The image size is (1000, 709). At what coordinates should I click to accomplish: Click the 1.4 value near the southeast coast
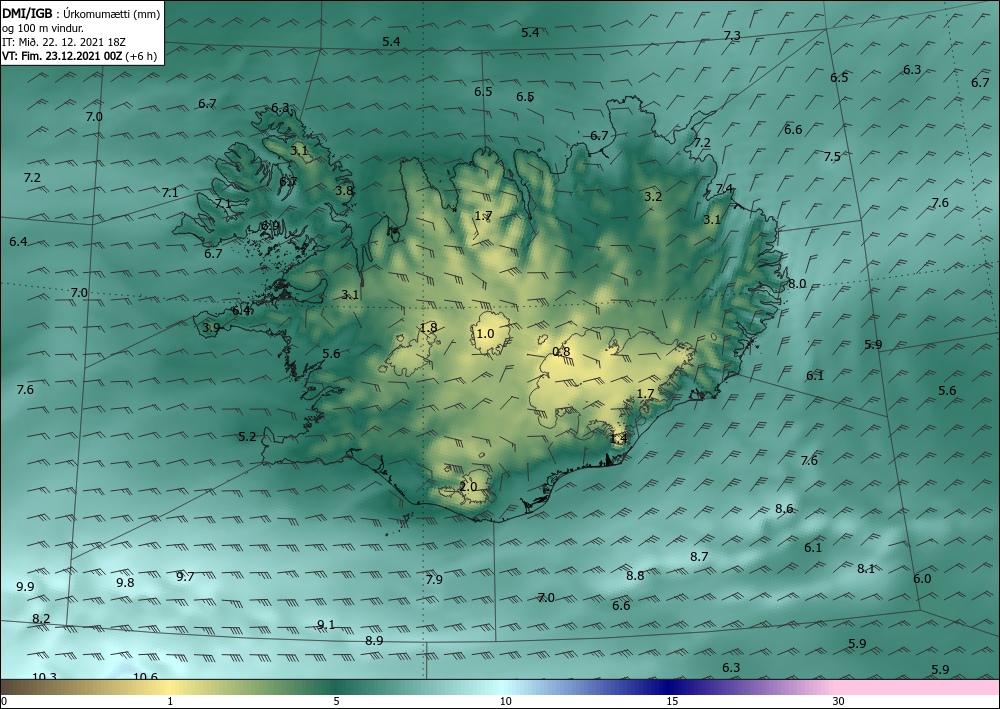619,438
